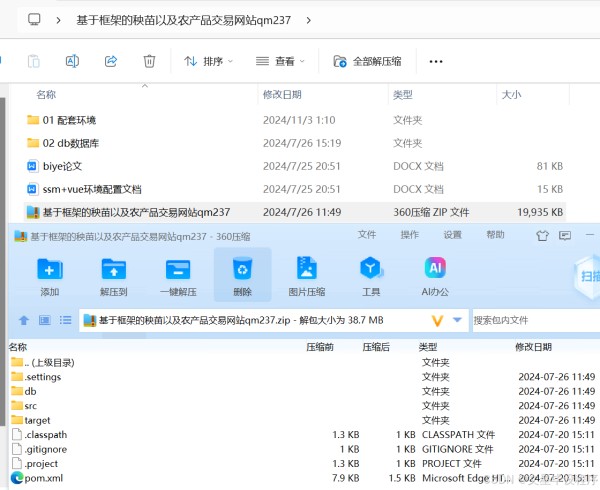Click the 扫描 scan hexagon button
Viewport: 600px width, 490px height.
click(x=587, y=276)
